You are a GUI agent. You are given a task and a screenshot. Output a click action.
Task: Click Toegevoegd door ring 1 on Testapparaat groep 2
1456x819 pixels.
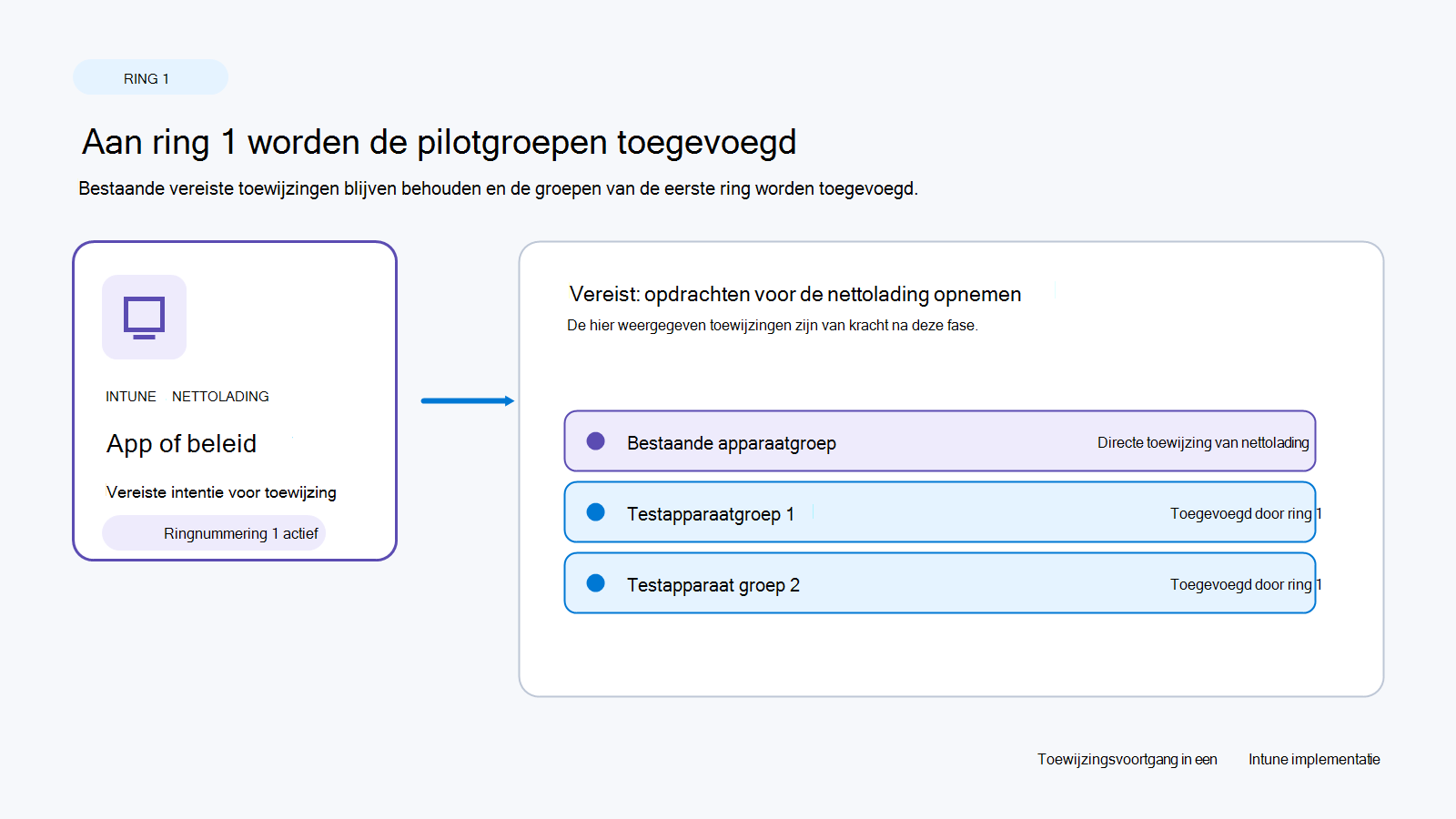click(x=1246, y=584)
